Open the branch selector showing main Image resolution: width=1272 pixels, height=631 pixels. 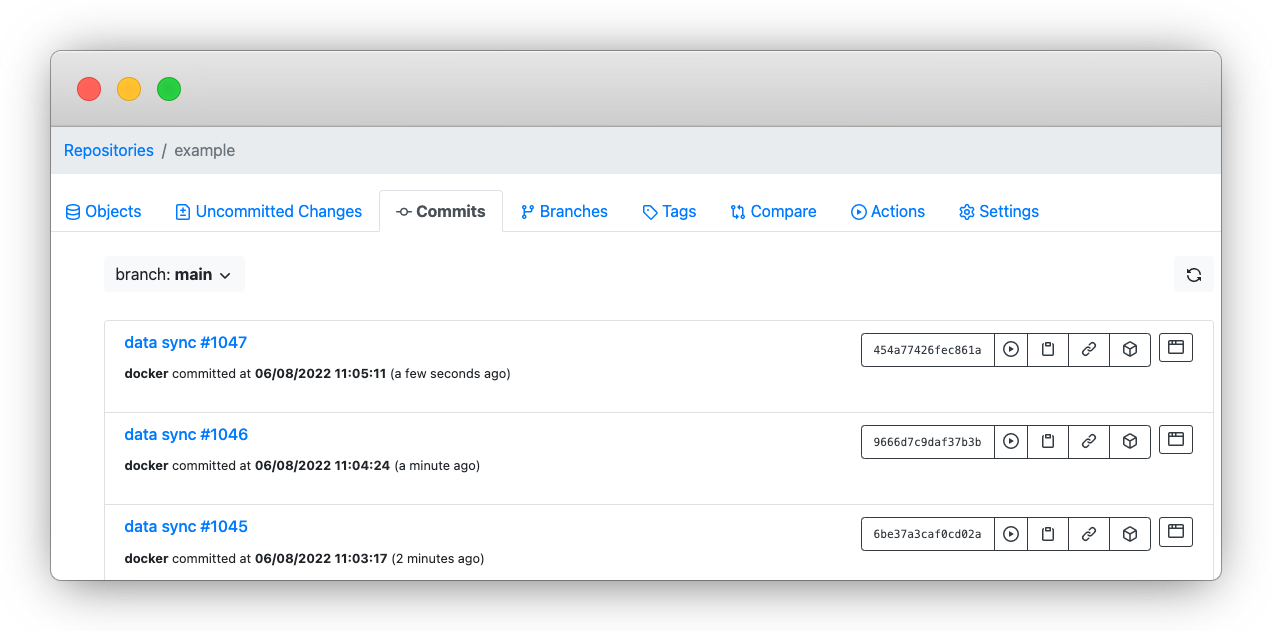(x=174, y=274)
